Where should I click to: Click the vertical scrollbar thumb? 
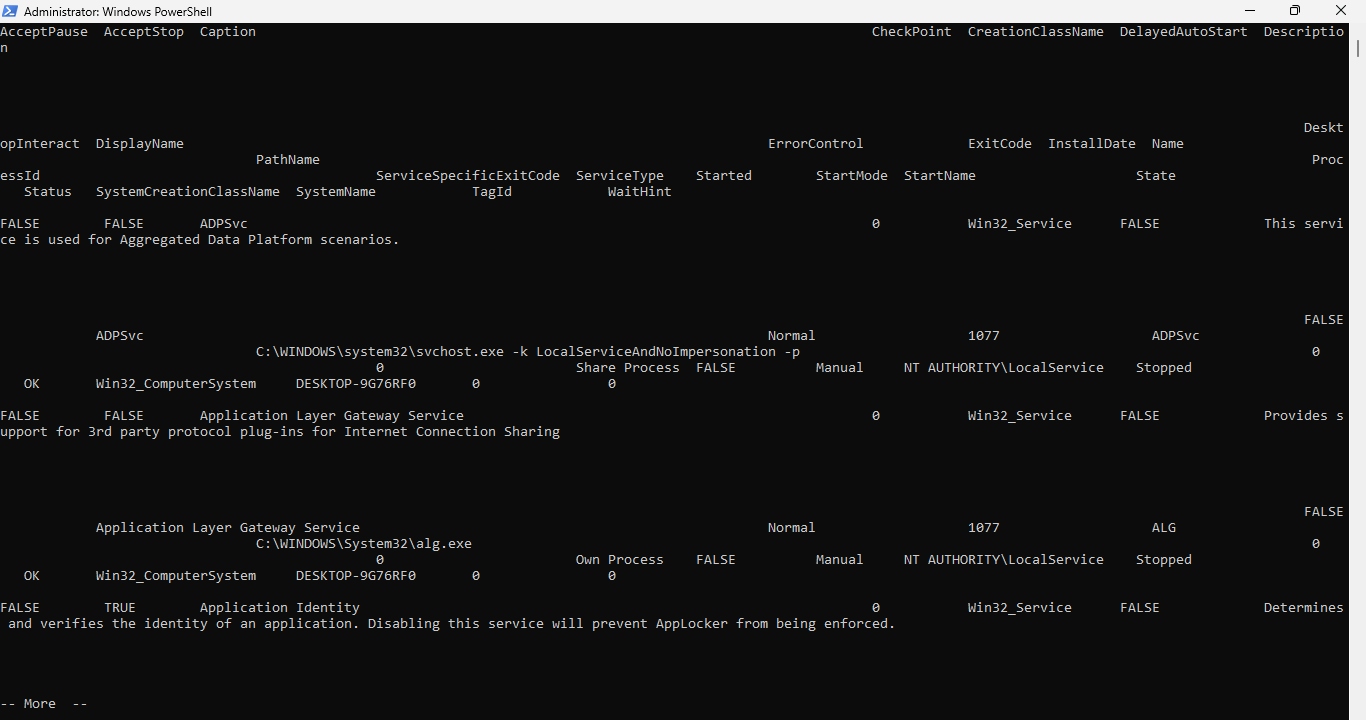pyautogui.click(x=1358, y=48)
